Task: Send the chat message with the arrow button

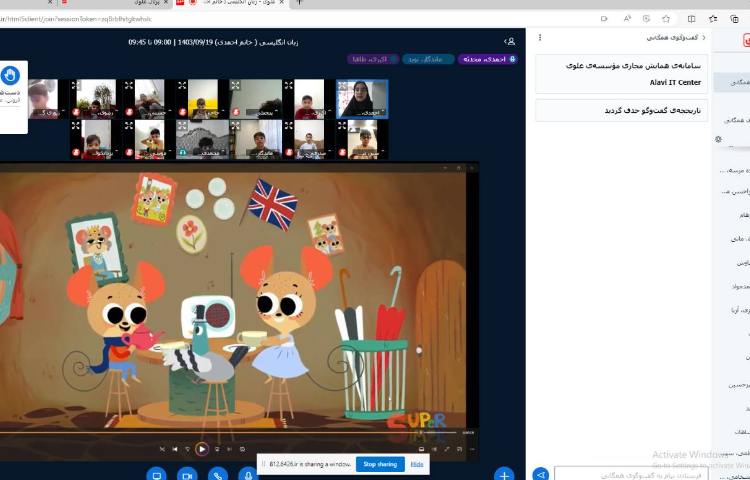Action: 540,475
